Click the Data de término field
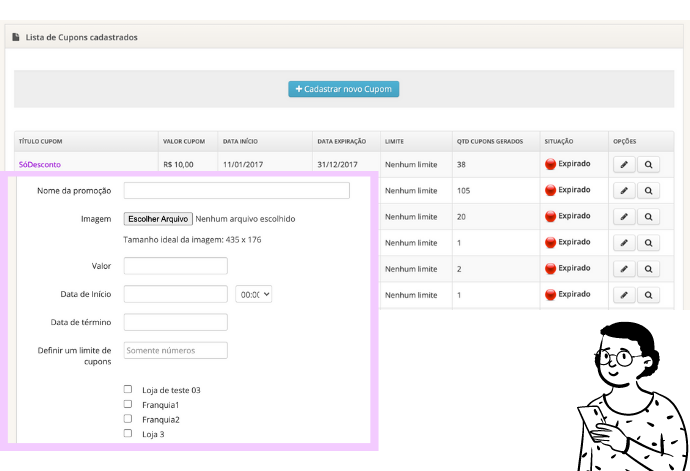Viewport: 690px width, 471px height. (175, 322)
